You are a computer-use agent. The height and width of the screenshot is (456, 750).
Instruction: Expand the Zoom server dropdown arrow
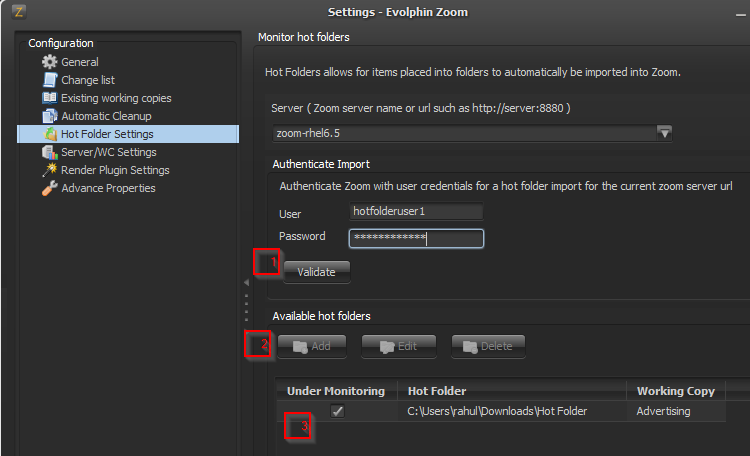tap(664, 133)
